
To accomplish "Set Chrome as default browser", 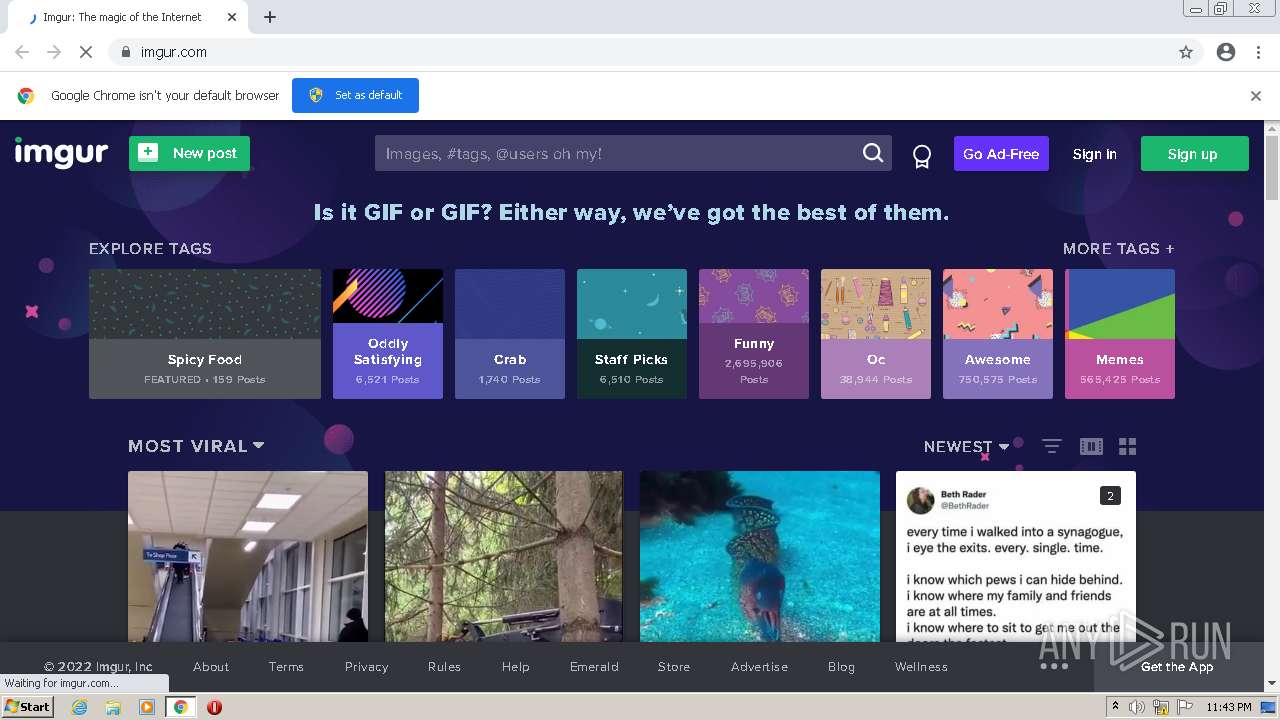I will (x=355, y=95).
